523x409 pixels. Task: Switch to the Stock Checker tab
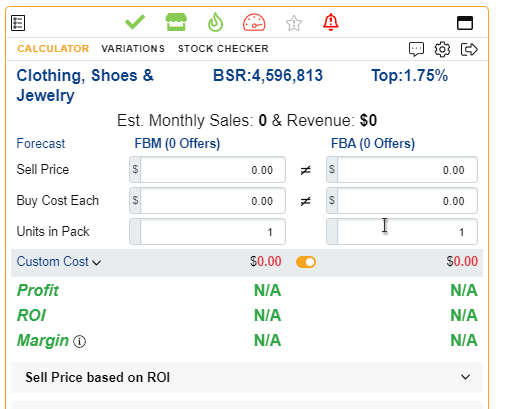[x=223, y=49]
